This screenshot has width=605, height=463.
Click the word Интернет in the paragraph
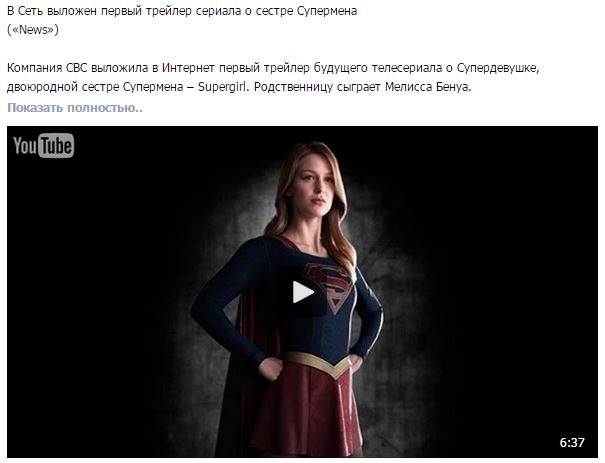point(188,68)
